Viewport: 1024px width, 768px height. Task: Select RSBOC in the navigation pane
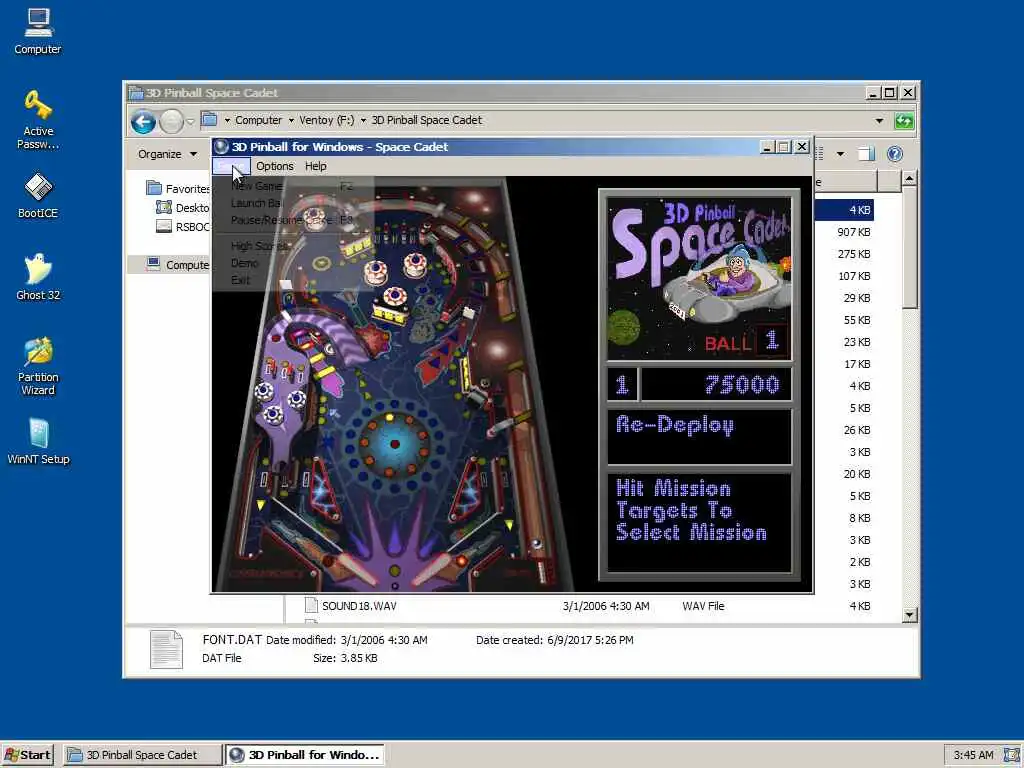(193, 227)
